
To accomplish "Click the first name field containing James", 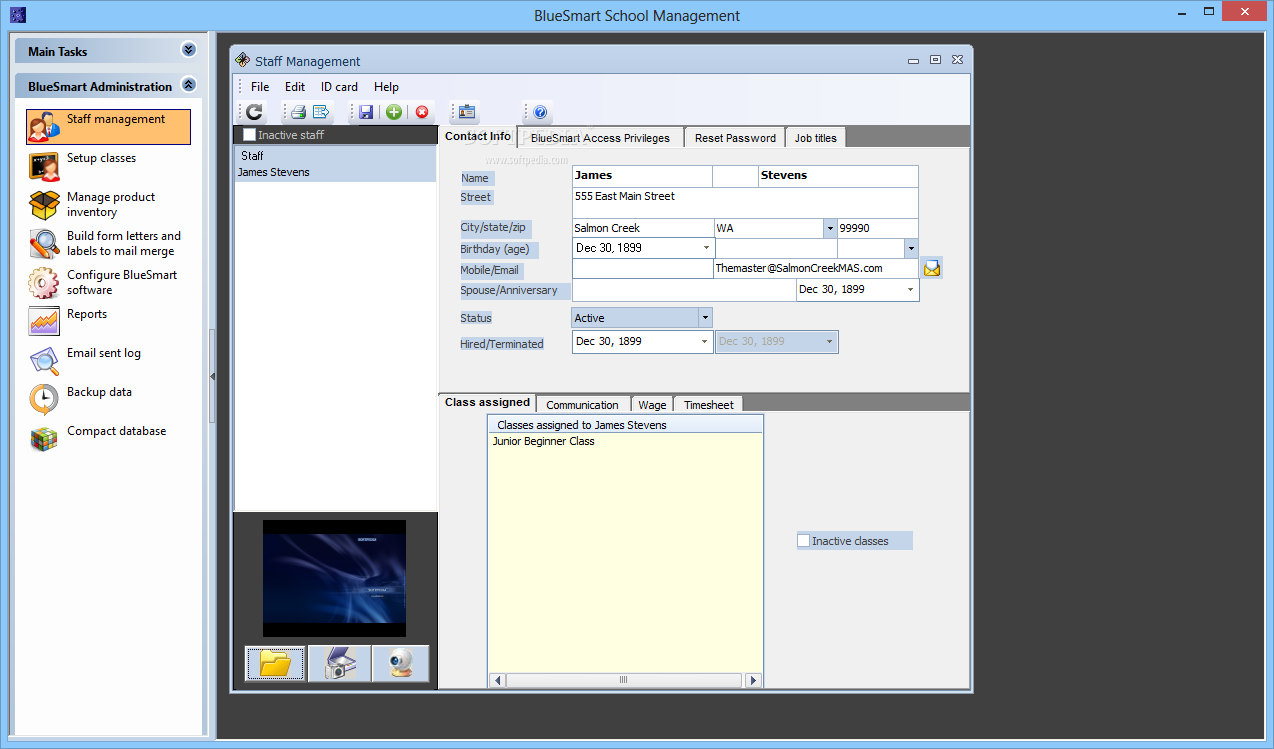I will coord(642,176).
